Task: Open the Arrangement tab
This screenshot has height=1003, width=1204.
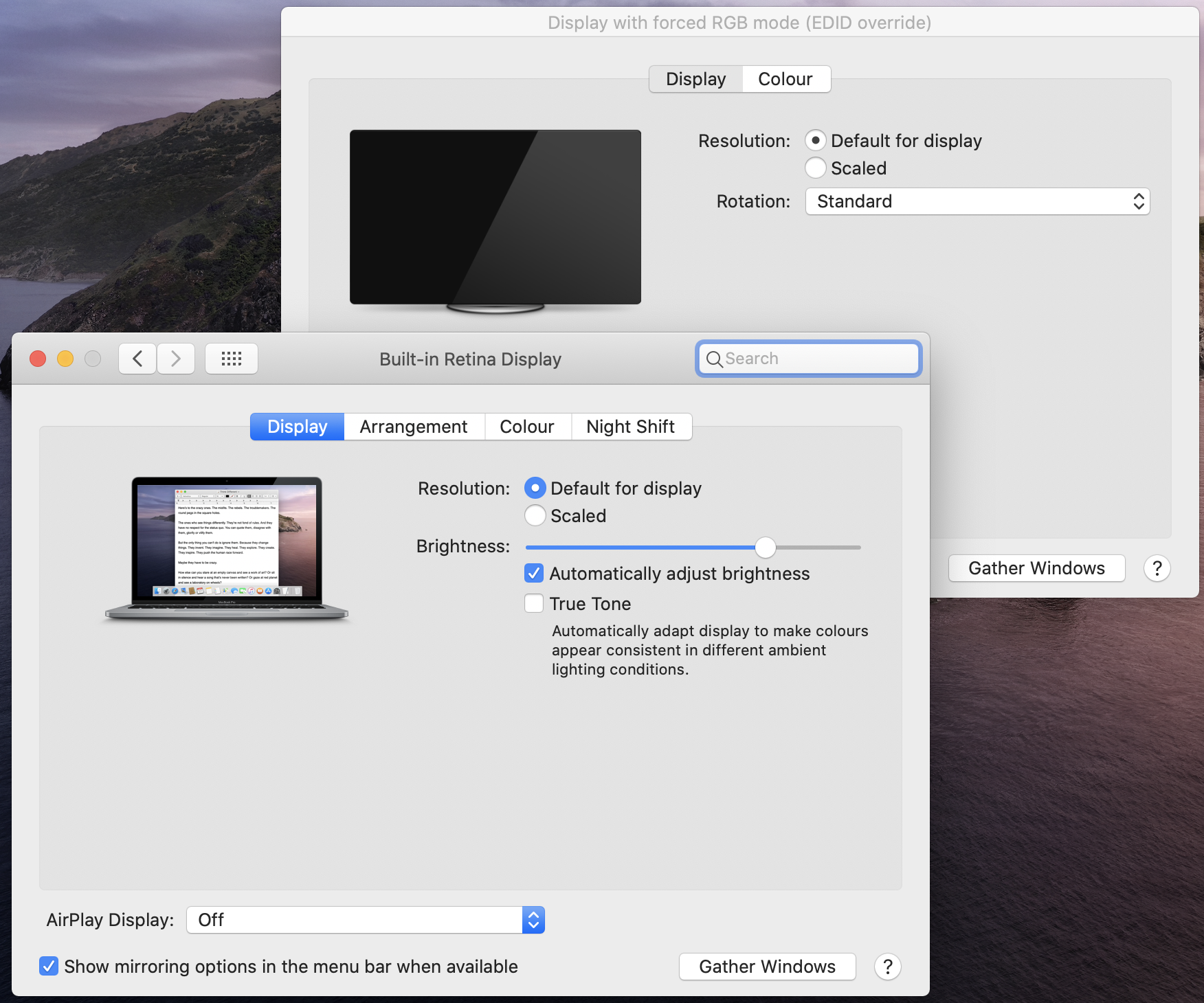Action: (414, 427)
